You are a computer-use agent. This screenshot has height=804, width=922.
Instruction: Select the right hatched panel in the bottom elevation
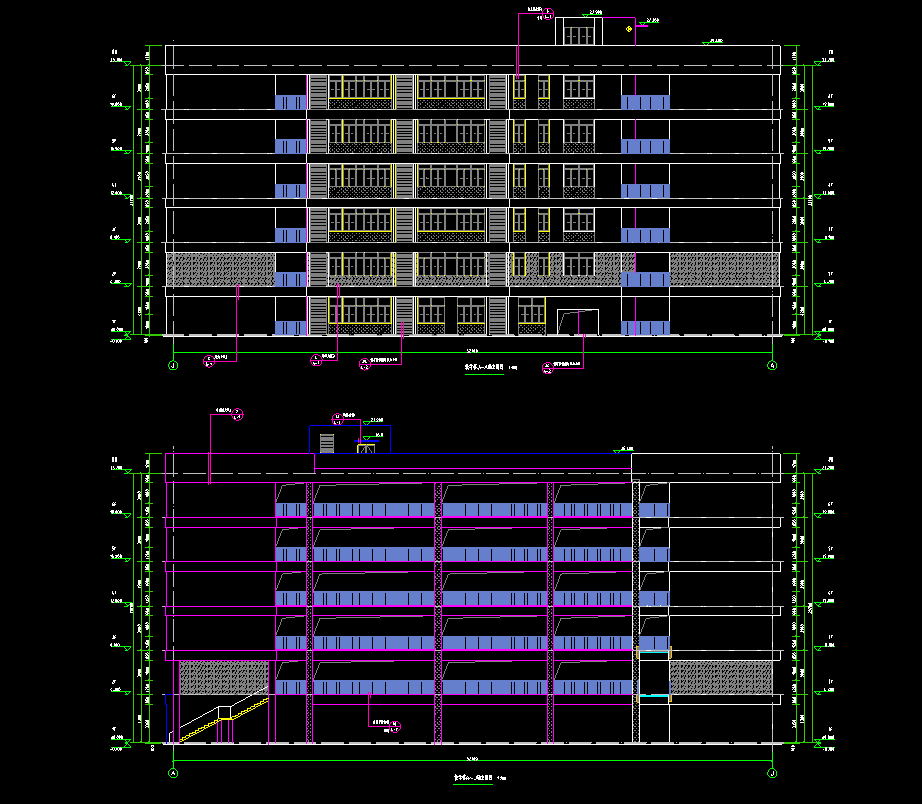pos(721,677)
